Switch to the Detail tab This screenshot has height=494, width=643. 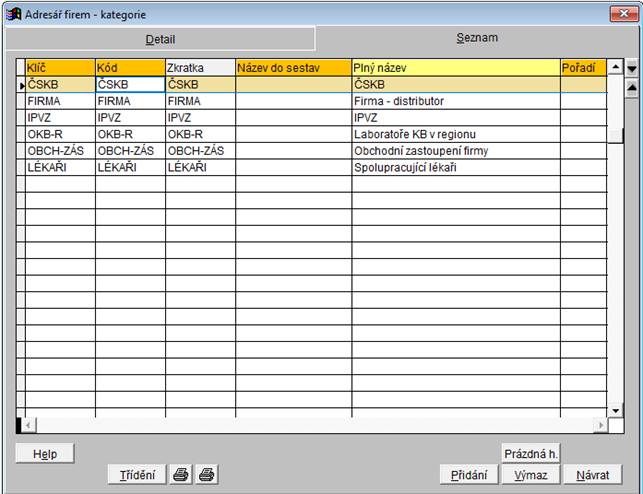(160, 39)
